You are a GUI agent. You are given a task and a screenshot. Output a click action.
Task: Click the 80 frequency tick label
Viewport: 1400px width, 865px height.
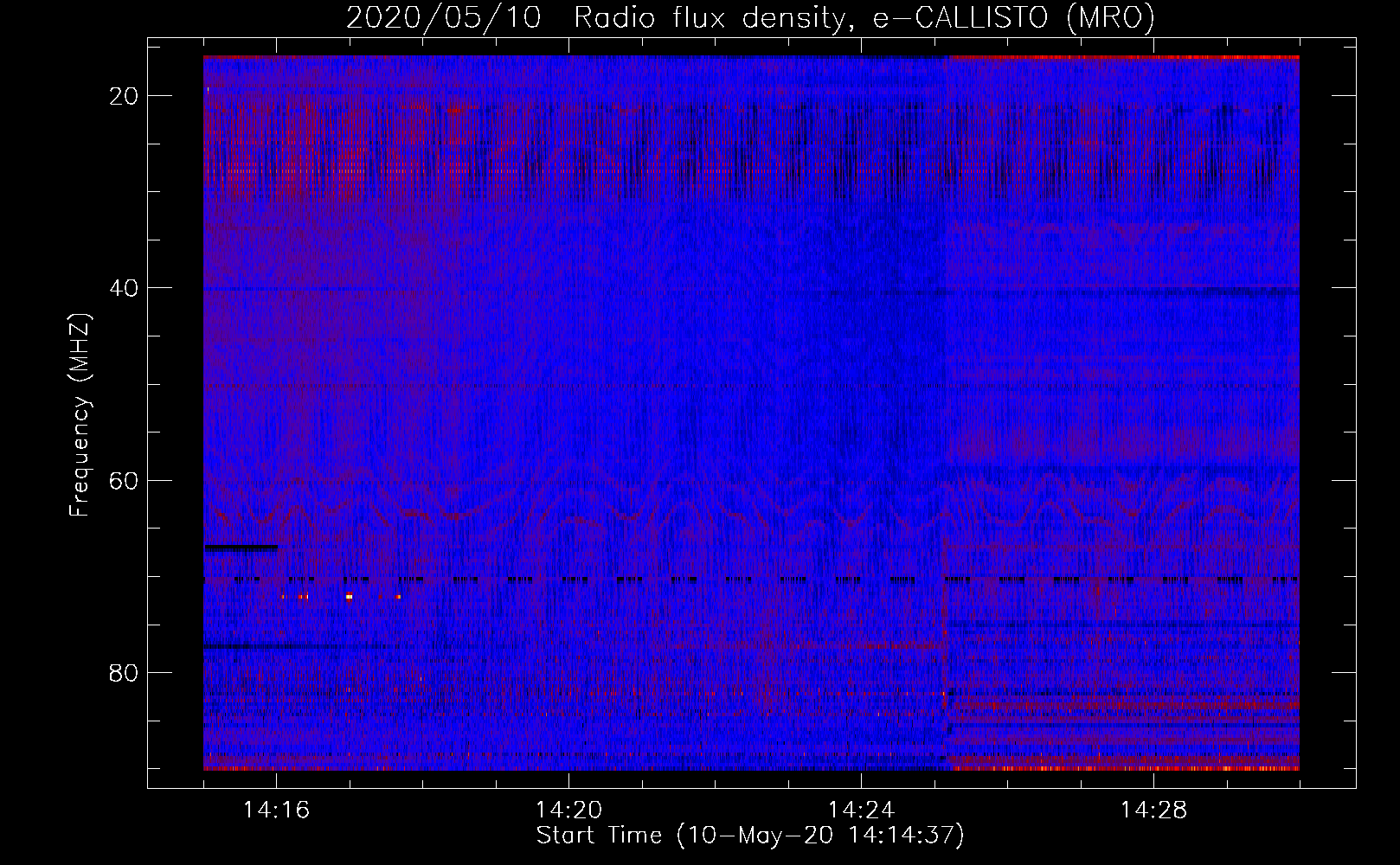pyautogui.click(x=124, y=672)
